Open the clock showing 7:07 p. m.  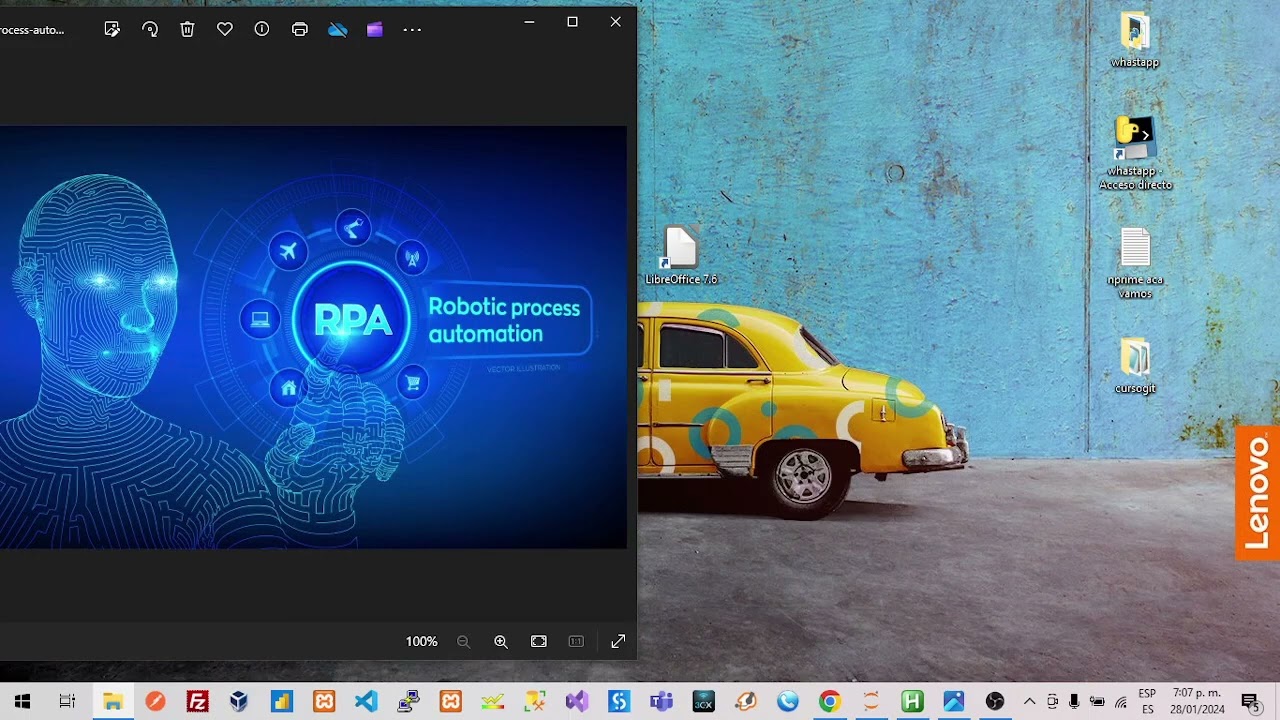click(1197, 701)
